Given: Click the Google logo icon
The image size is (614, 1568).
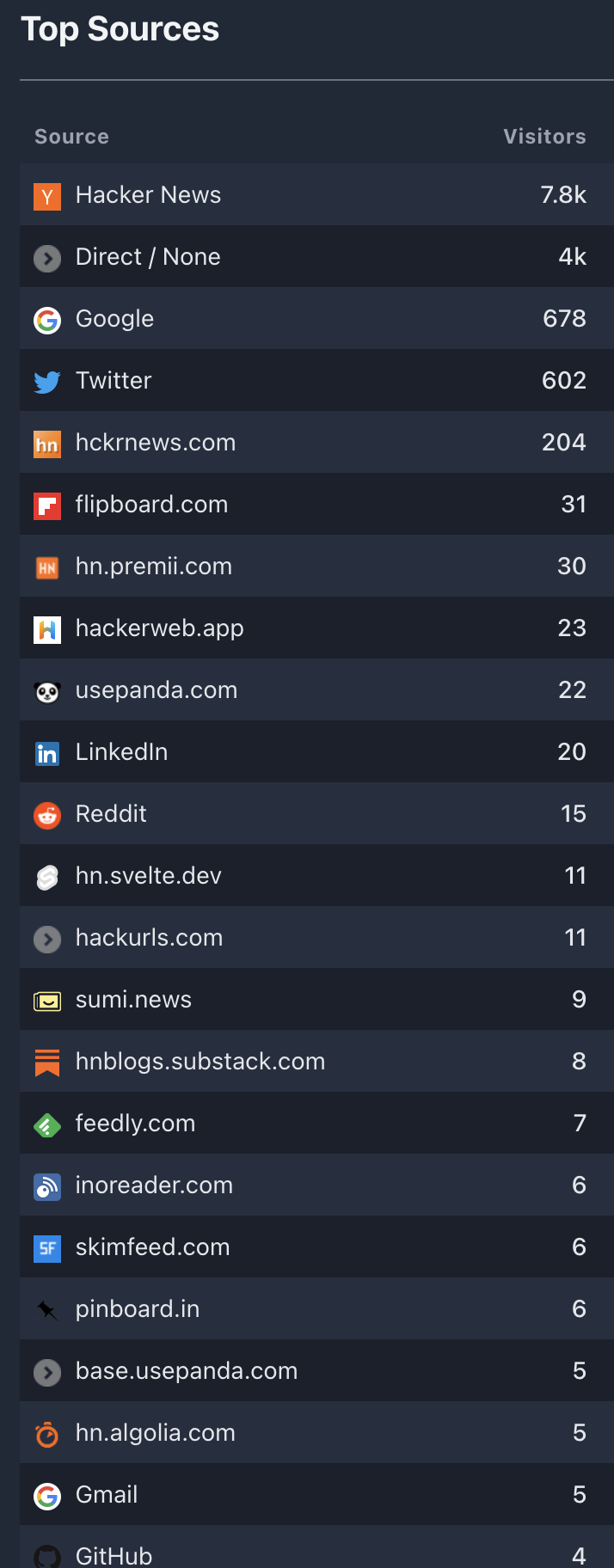Looking at the screenshot, I should 47,321.
